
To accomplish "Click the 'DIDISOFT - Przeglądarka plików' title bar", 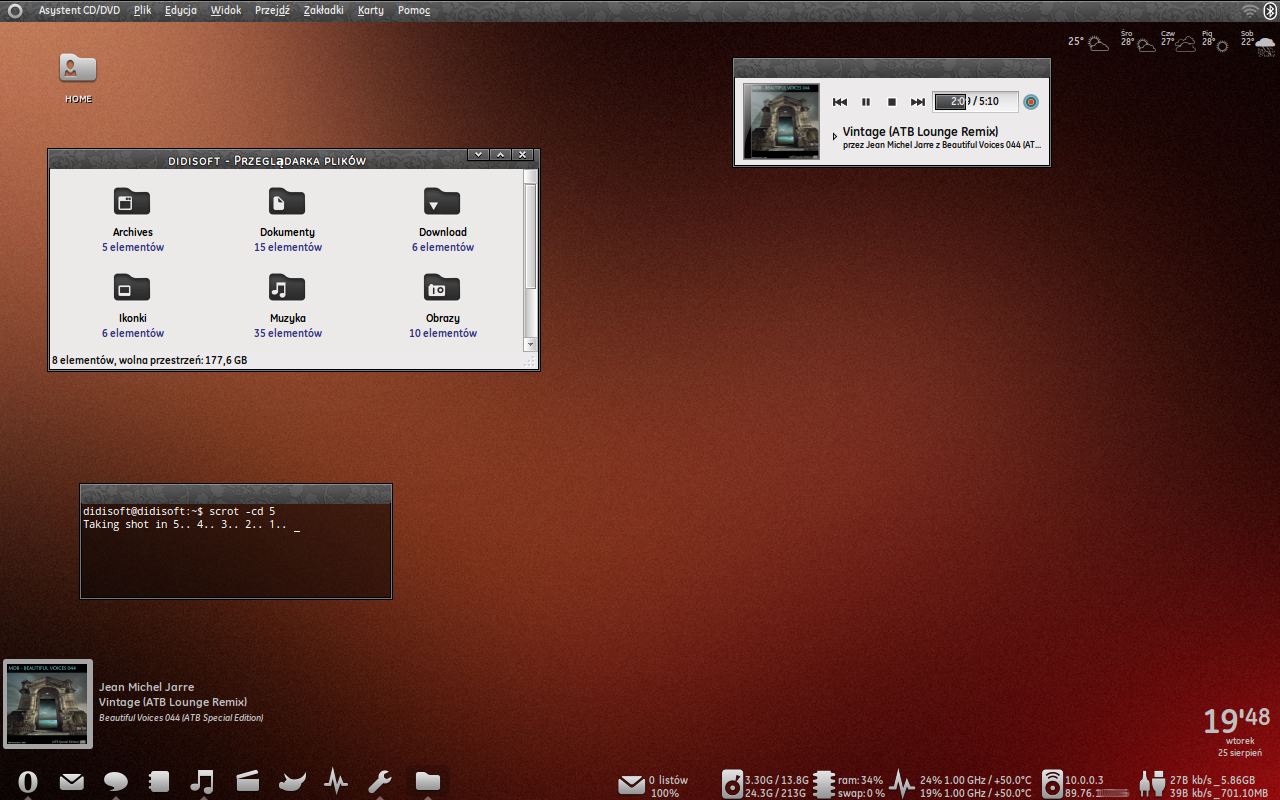I will pos(267,160).
